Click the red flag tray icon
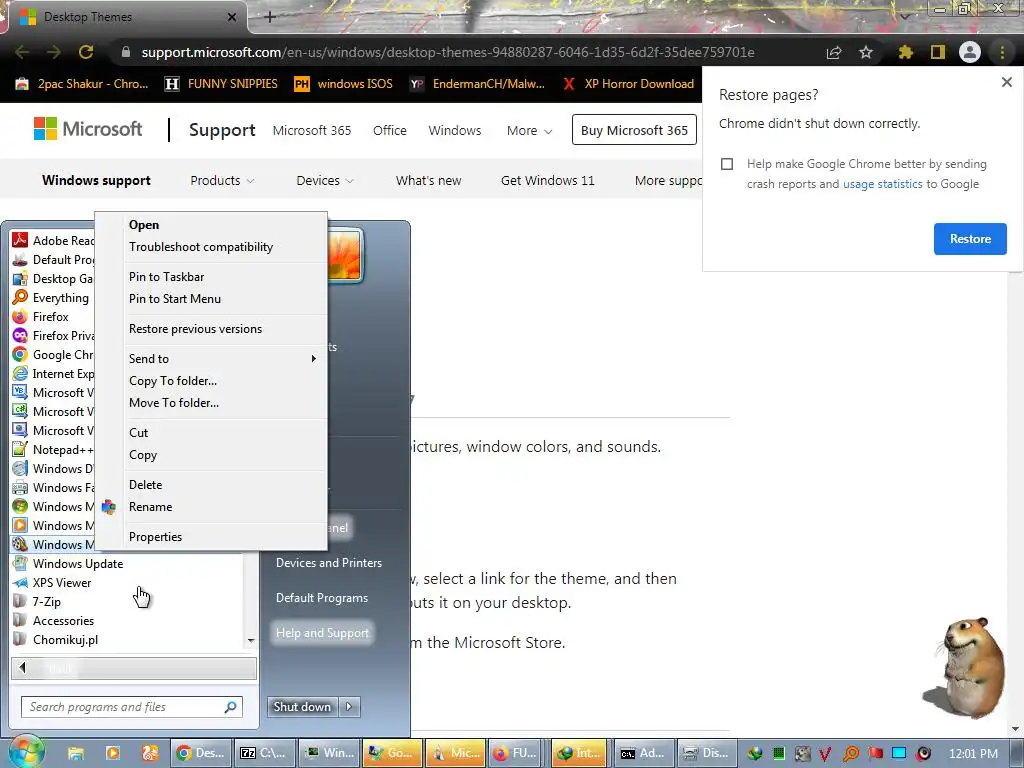 (876, 754)
